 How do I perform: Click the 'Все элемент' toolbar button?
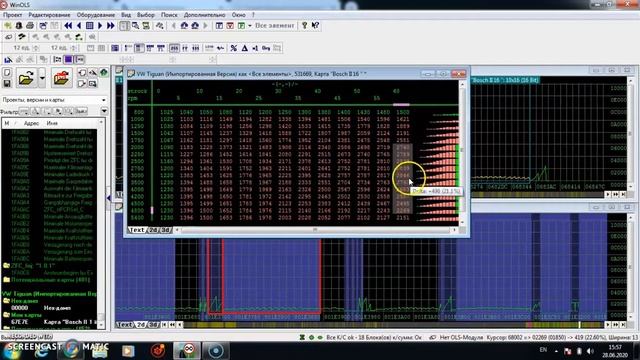point(274,26)
